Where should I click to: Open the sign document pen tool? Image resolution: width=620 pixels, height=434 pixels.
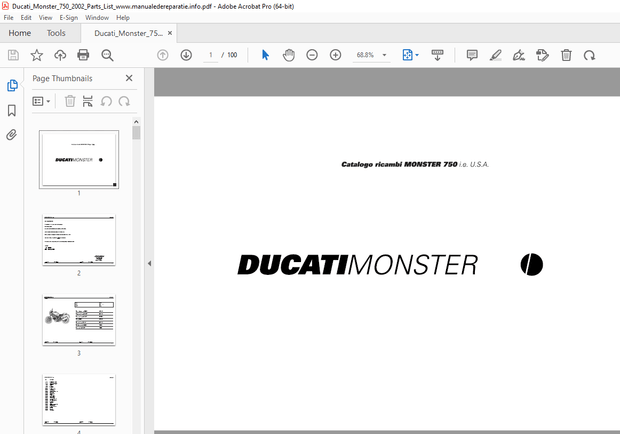point(519,55)
